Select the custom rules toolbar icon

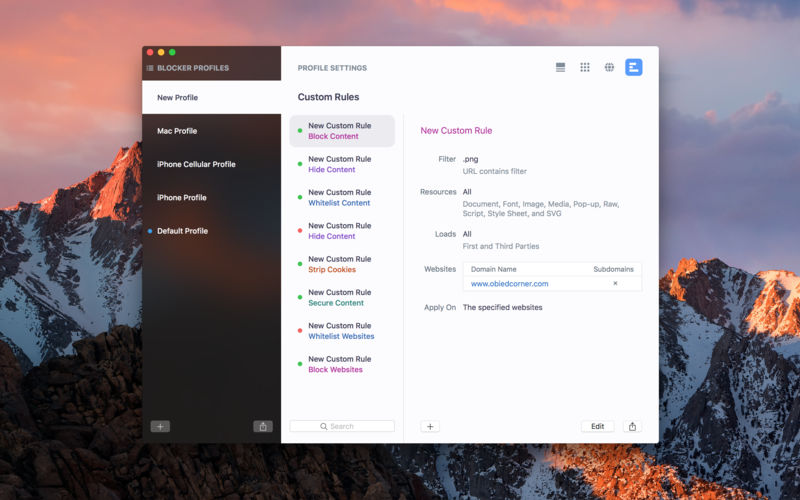pyautogui.click(x=634, y=67)
